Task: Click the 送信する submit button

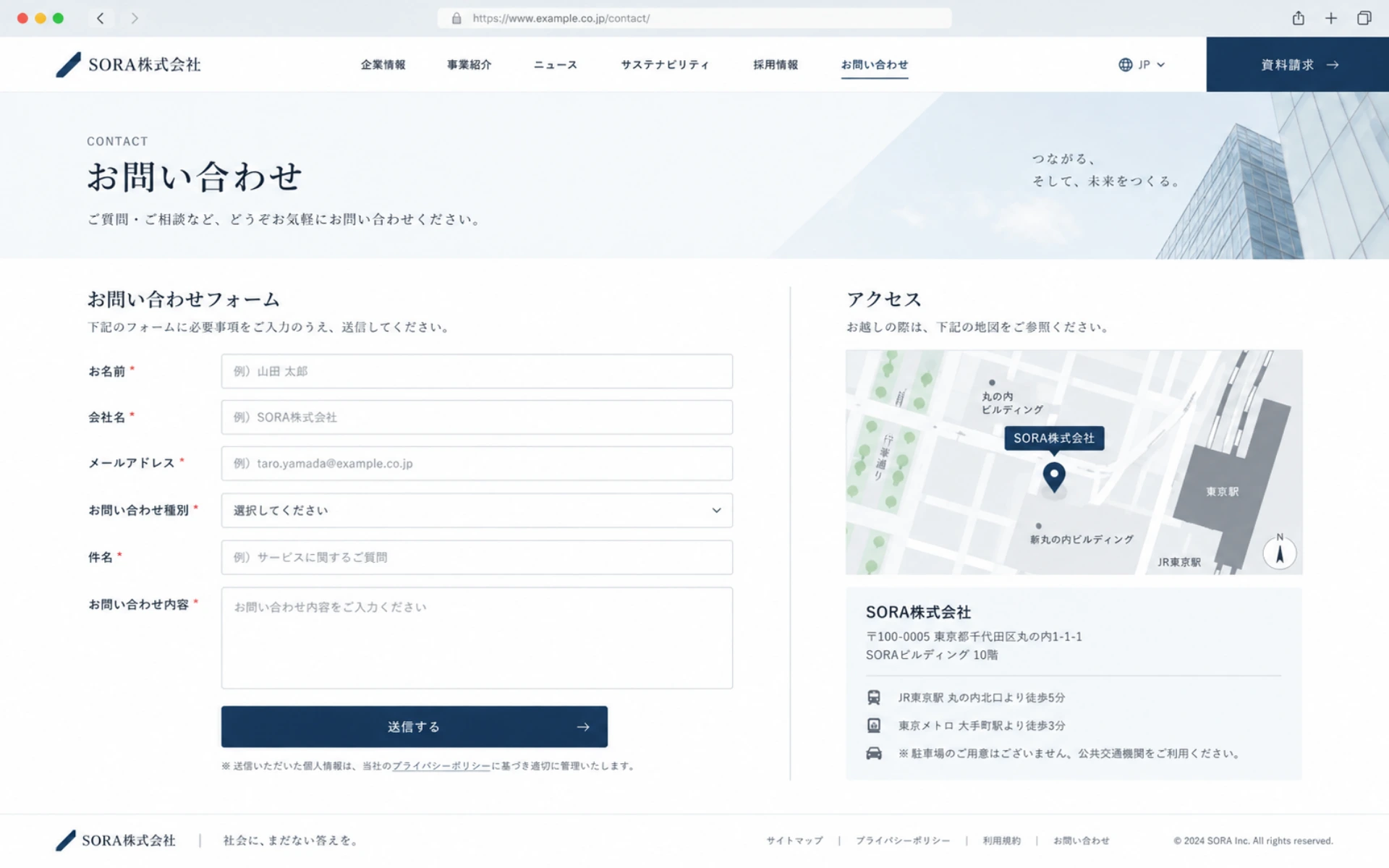Action: [x=415, y=726]
